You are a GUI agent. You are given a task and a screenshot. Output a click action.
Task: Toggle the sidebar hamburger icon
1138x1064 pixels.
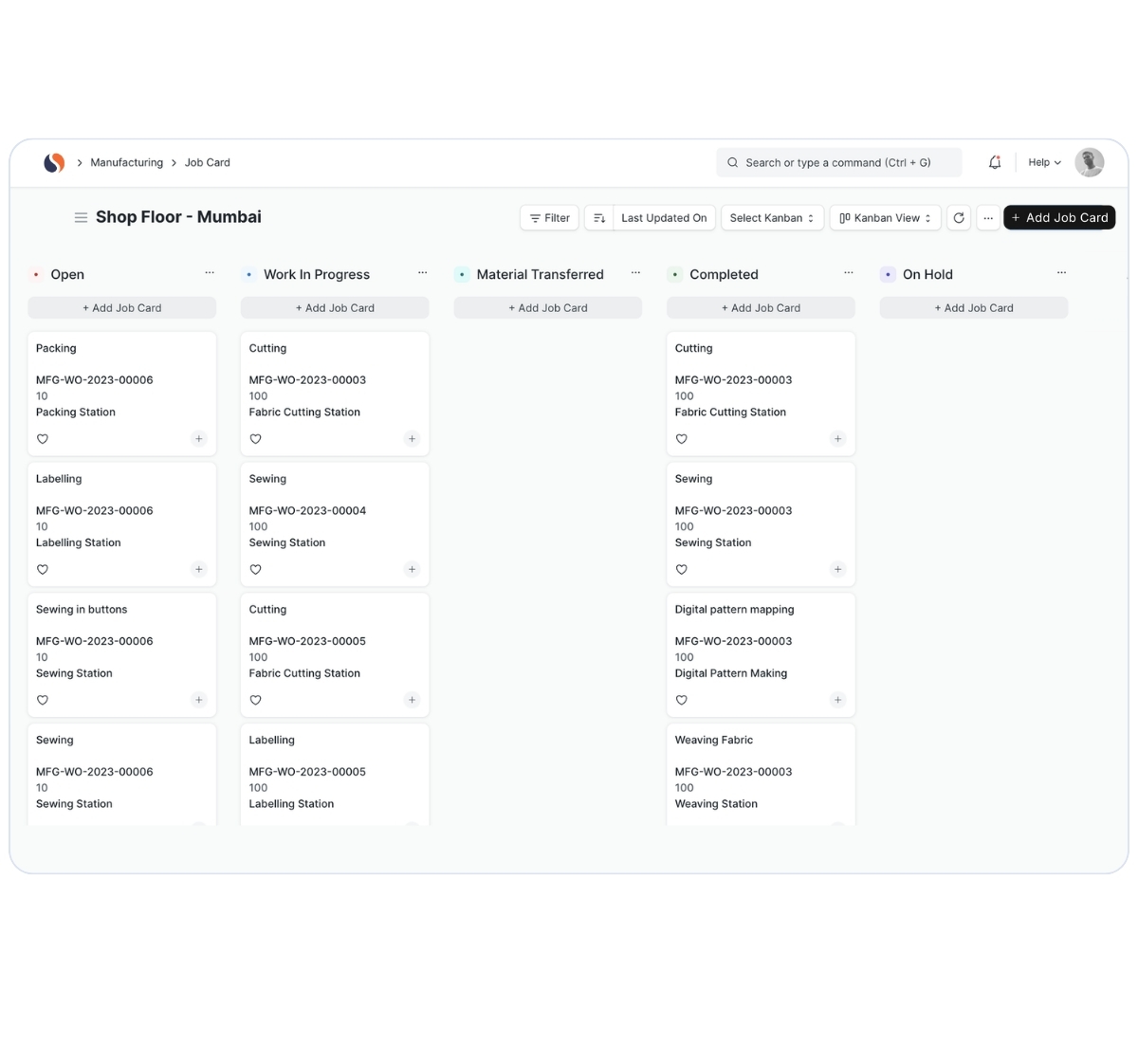(x=81, y=217)
